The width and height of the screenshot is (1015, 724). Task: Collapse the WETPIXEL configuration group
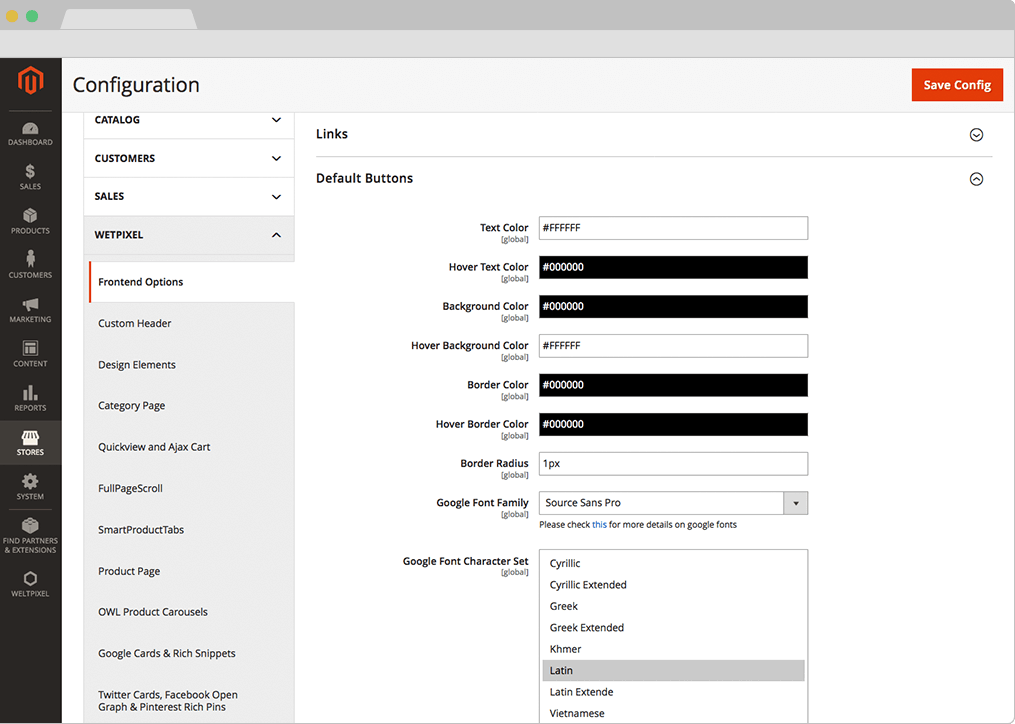[x=277, y=235]
